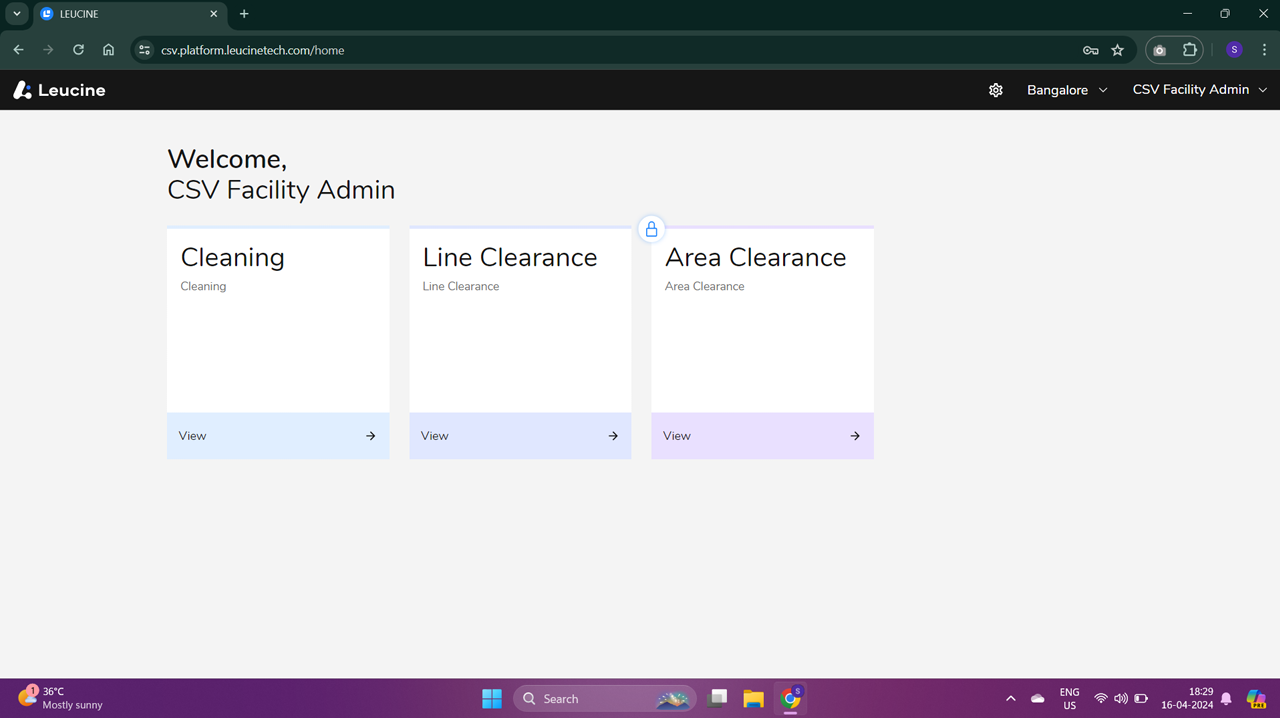Screen dimensions: 1280x718
Task: Click the Chrome icon on taskbar
Action: click(790, 699)
